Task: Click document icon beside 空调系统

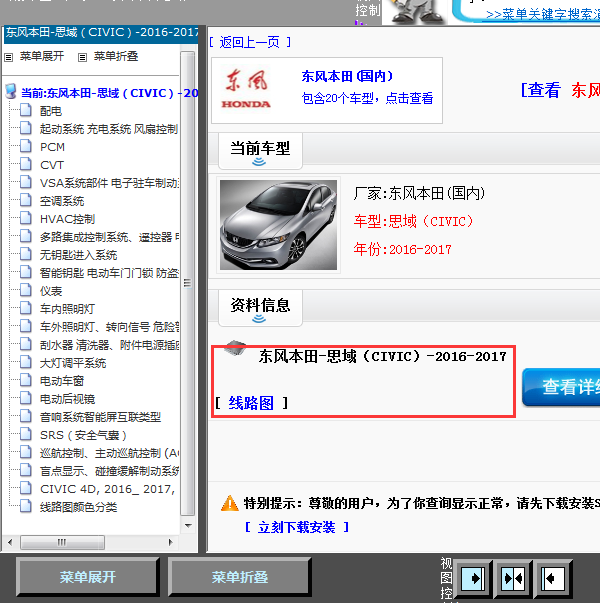Action: click(26, 200)
